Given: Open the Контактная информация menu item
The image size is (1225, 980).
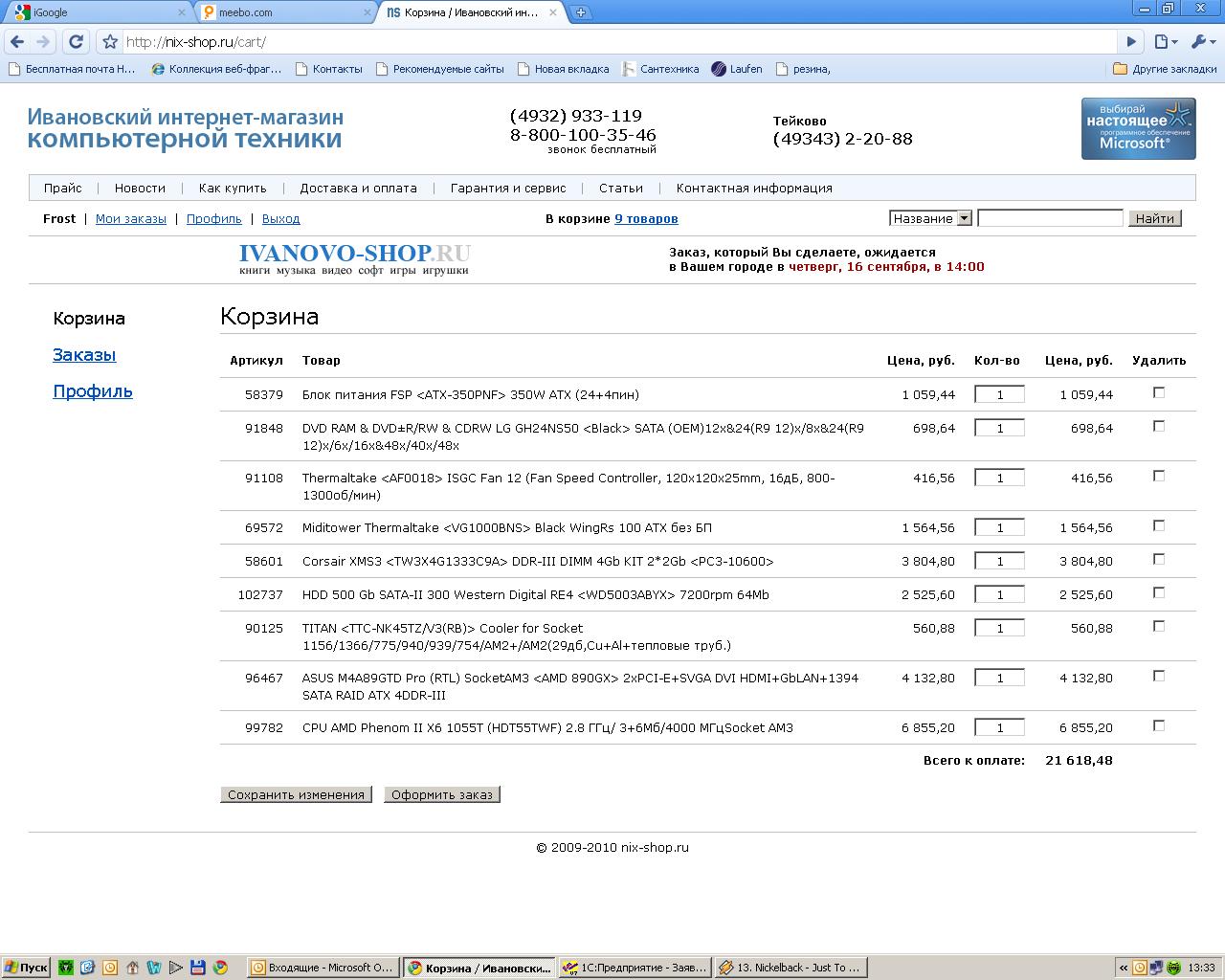Looking at the screenshot, I should tap(754, 189).
